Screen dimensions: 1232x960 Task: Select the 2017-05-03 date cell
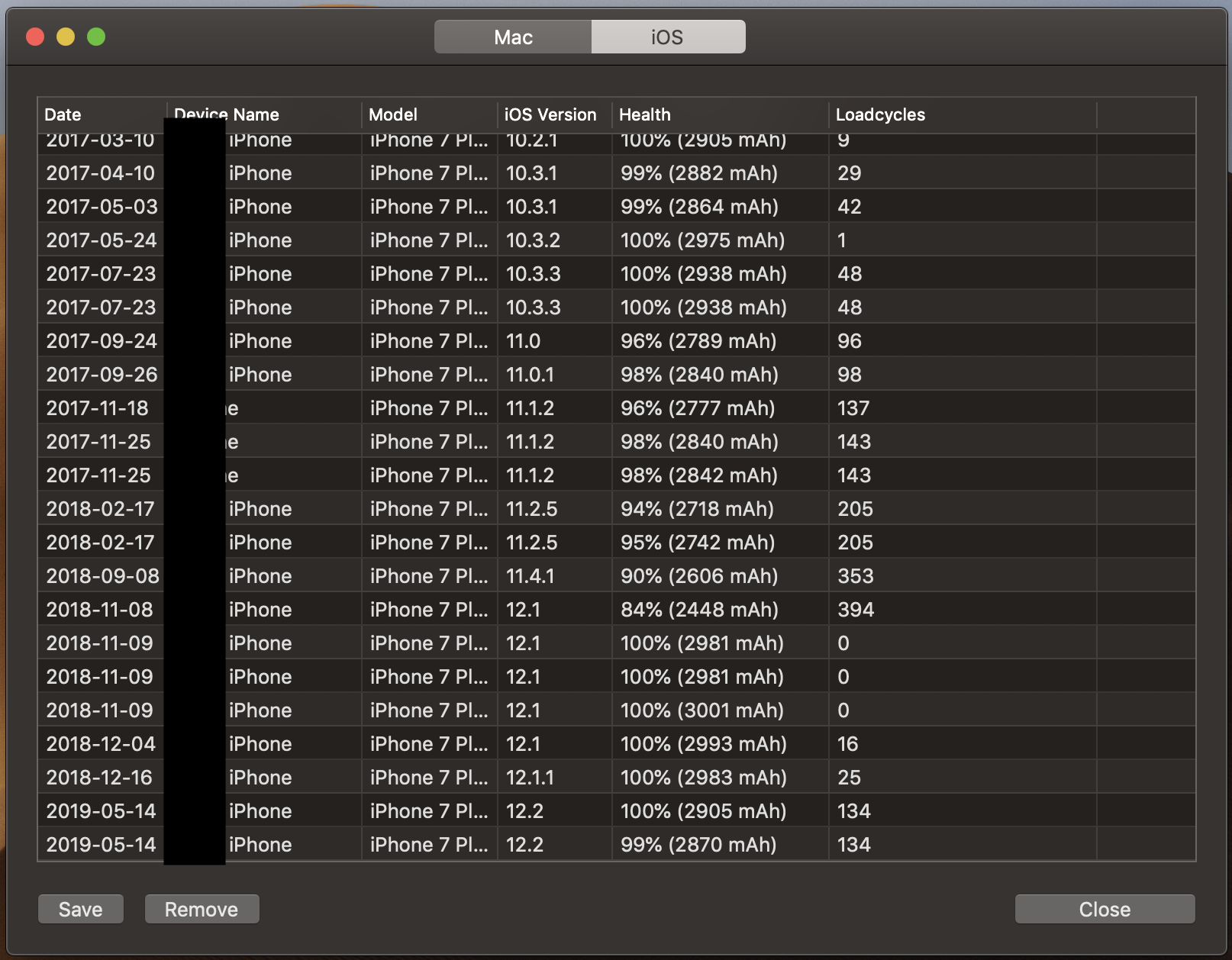click(x=102, y=207)
